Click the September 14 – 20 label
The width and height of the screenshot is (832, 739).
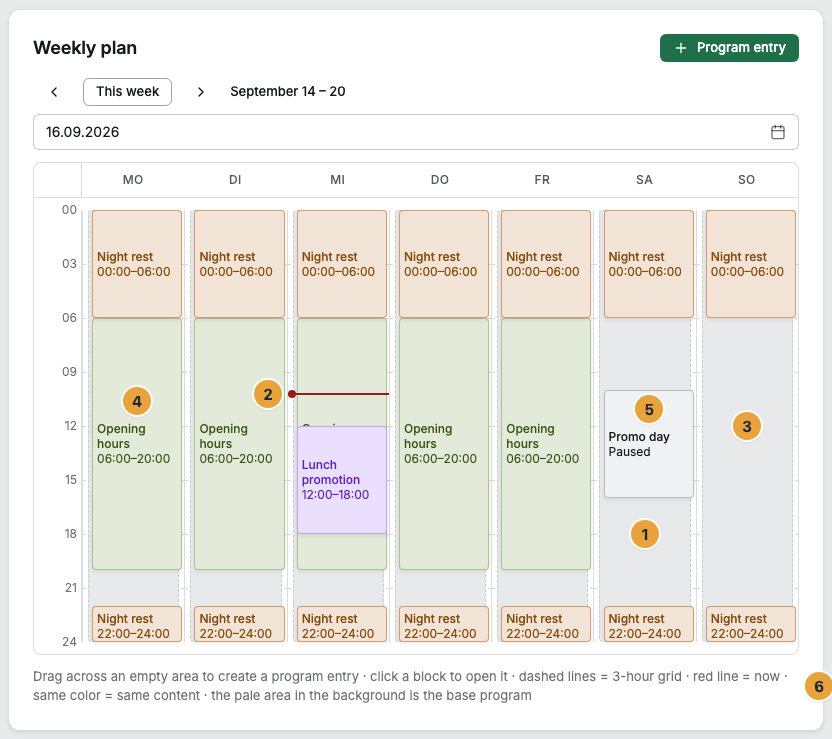pyautogui.click(x=288, y=92)
